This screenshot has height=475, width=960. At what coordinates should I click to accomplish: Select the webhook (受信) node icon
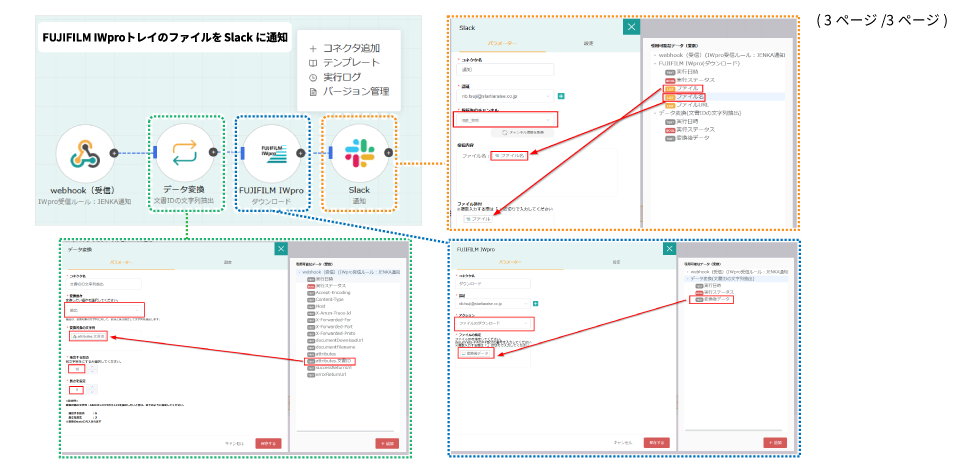[85, 153]
